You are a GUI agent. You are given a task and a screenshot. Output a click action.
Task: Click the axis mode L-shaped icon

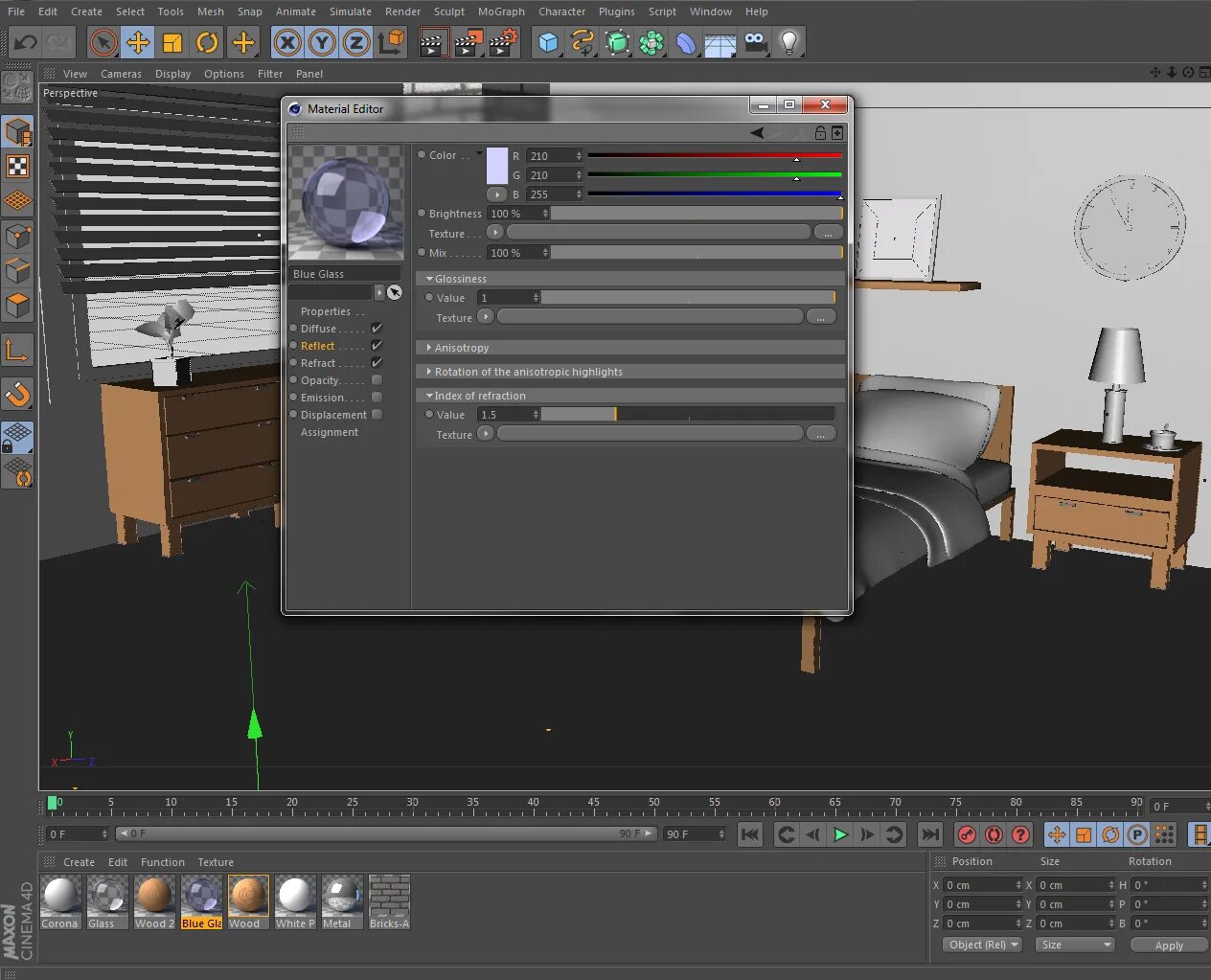coord(18,351)
